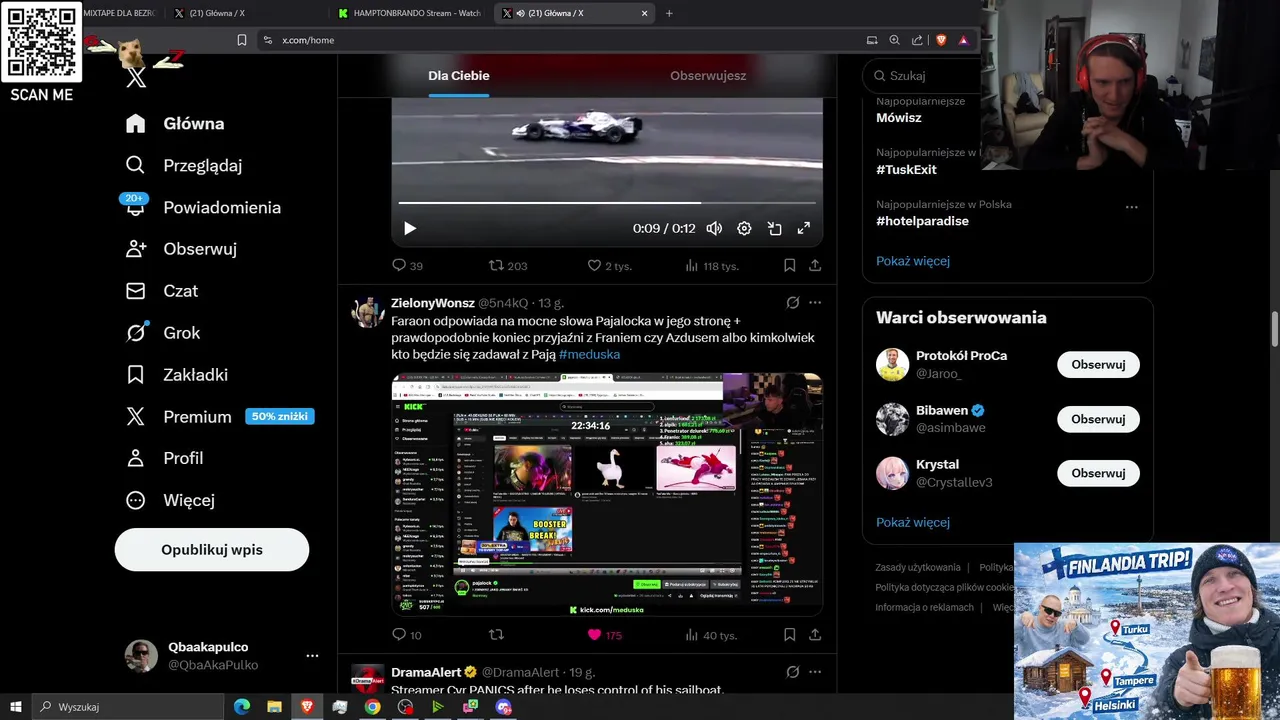
Task: Go to Obserwuj in the left sidebar
Action: (181, 249)
